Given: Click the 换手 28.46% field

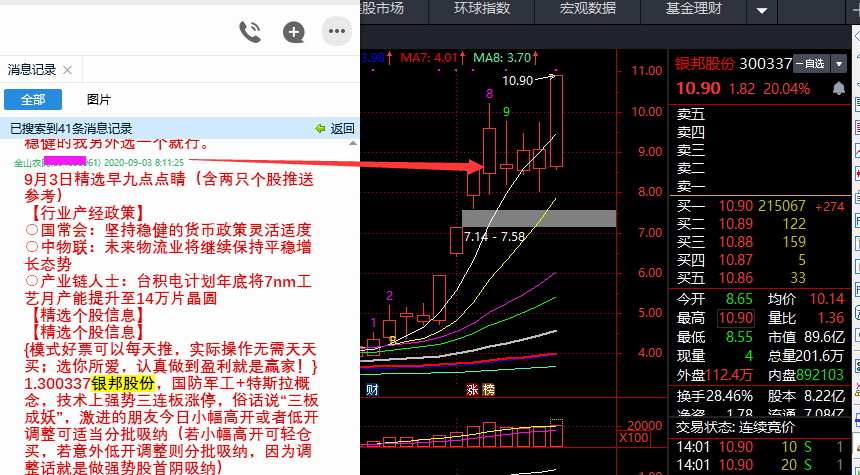Looking at the screenshot, I should (x=715, y=396).
